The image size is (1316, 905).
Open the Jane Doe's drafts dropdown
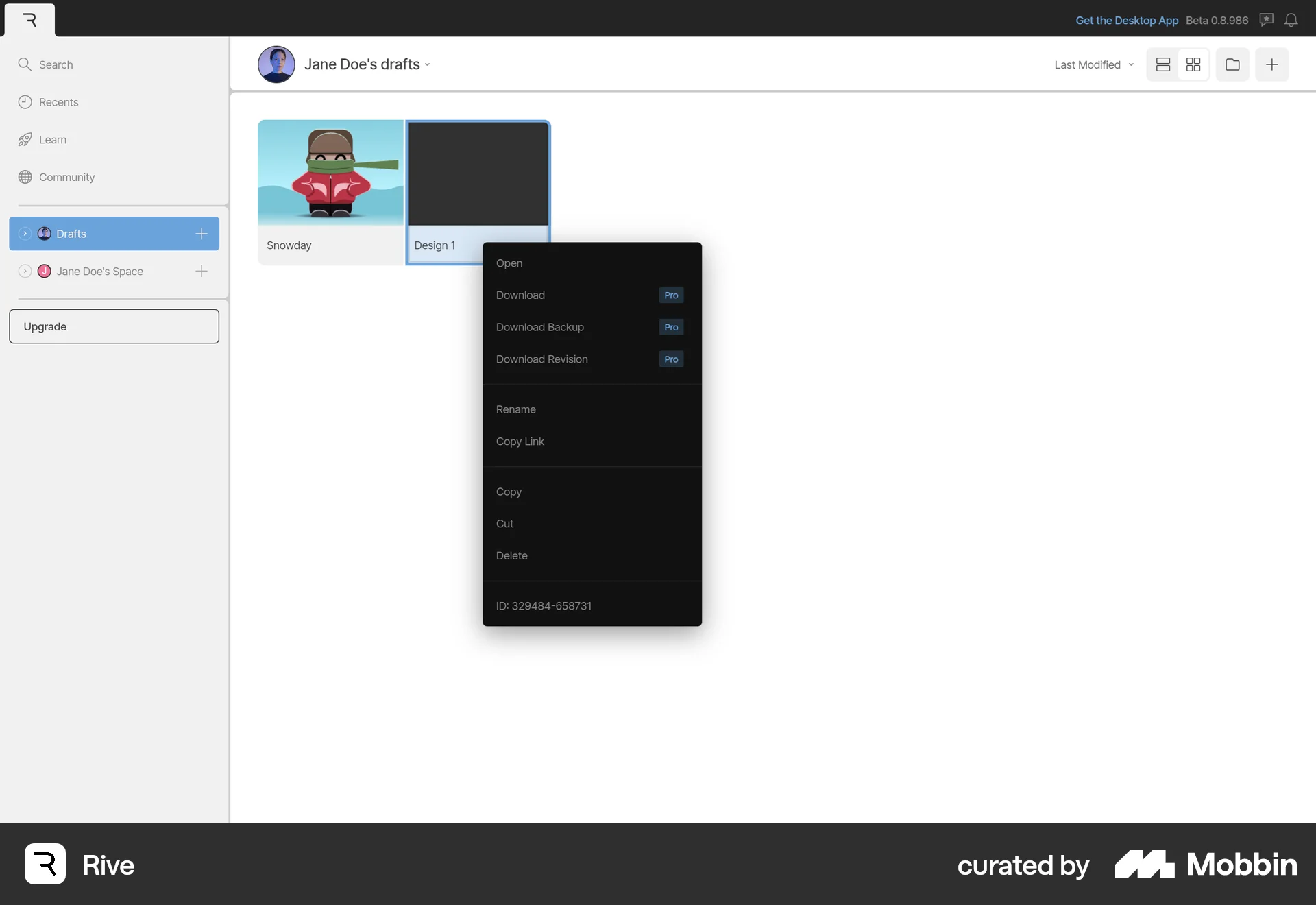(428, 64)
